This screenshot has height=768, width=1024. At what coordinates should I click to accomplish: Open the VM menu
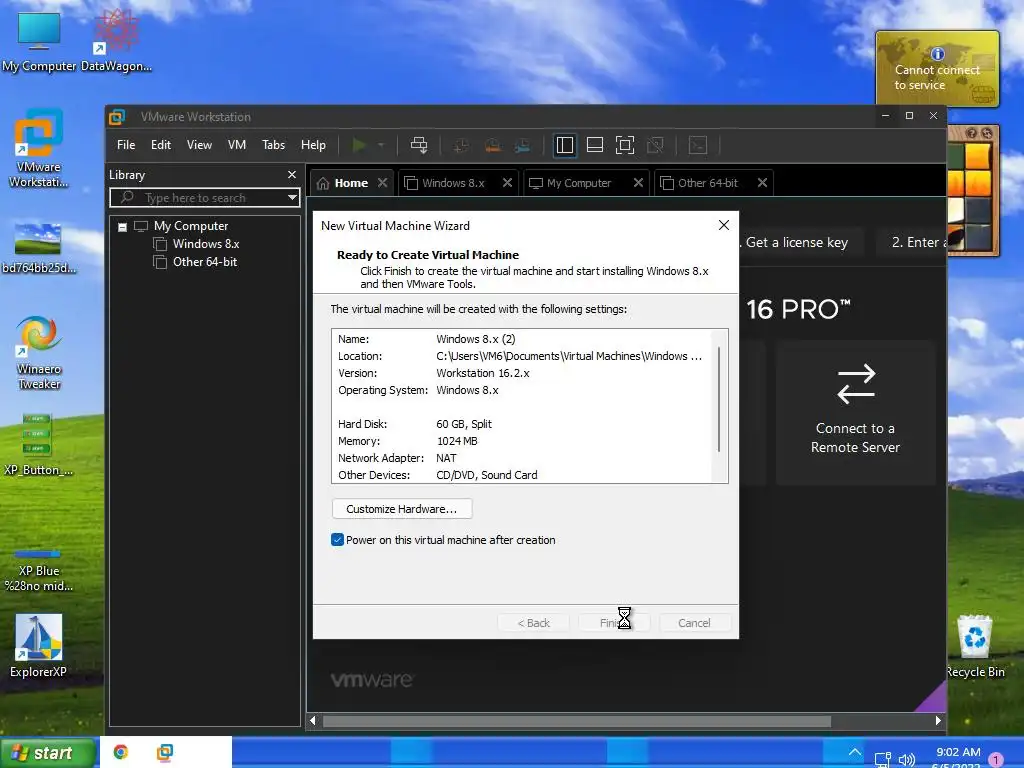[236, 145]
